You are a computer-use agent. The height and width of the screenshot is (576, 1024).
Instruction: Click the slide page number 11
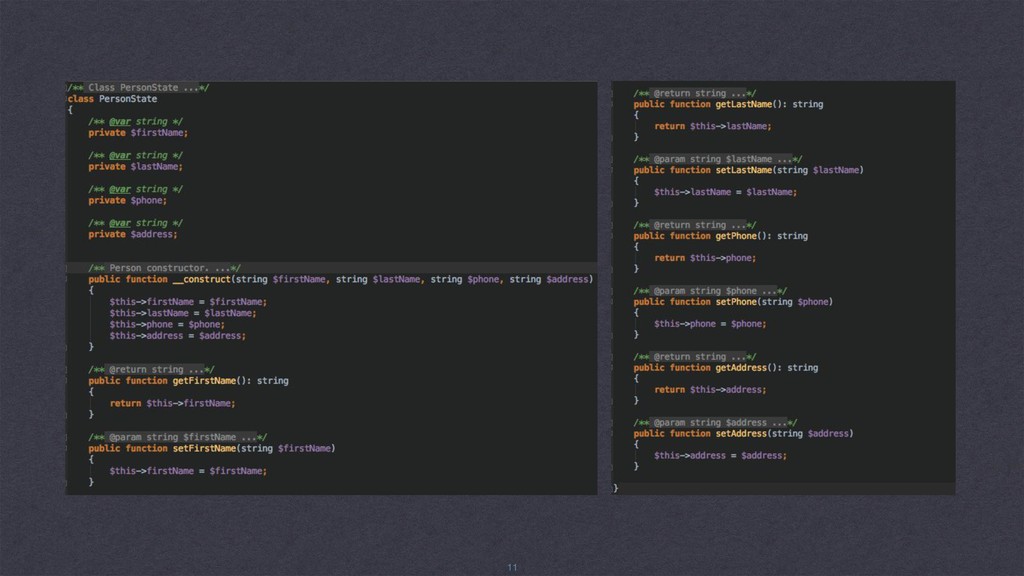pos(512,568)
